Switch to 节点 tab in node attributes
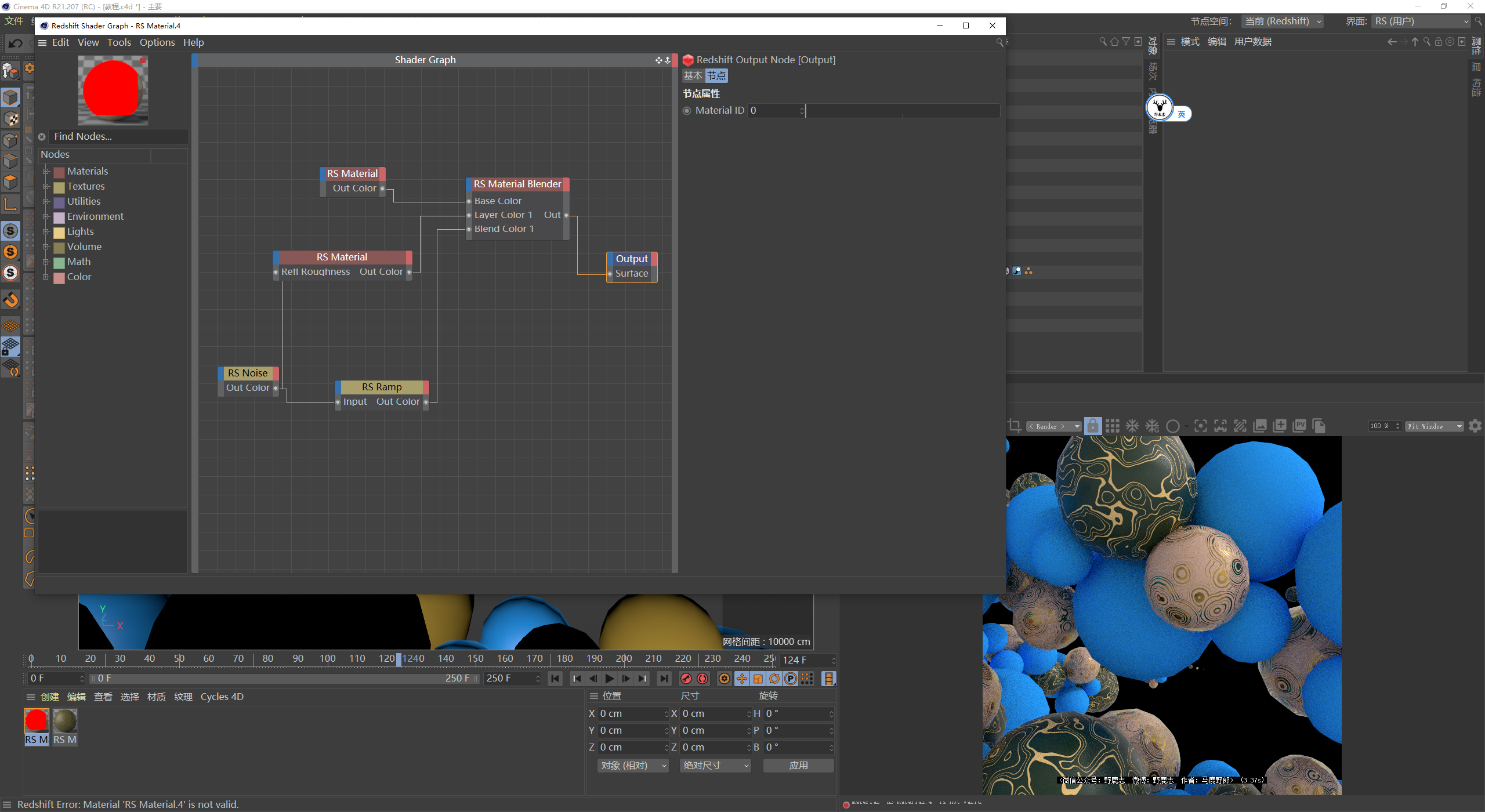 (716, 76)
